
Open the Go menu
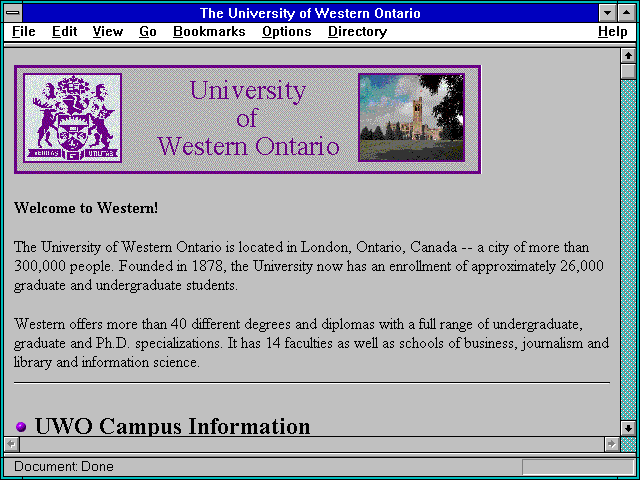tap(148, 32)
